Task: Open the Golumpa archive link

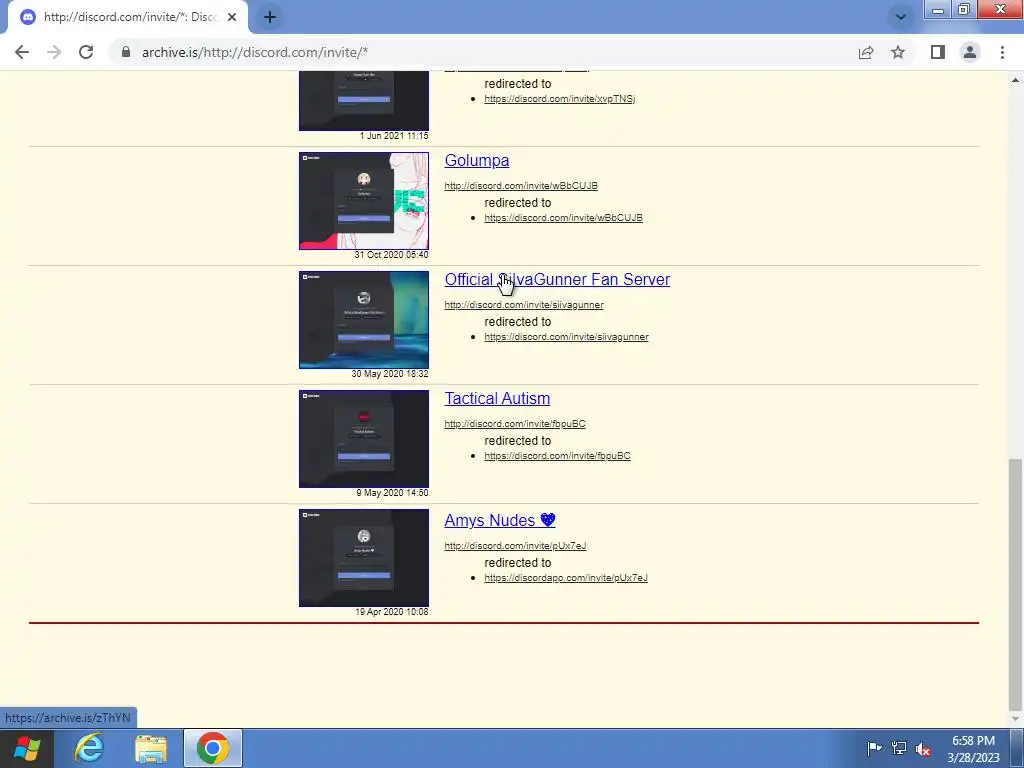Action: 477,161
